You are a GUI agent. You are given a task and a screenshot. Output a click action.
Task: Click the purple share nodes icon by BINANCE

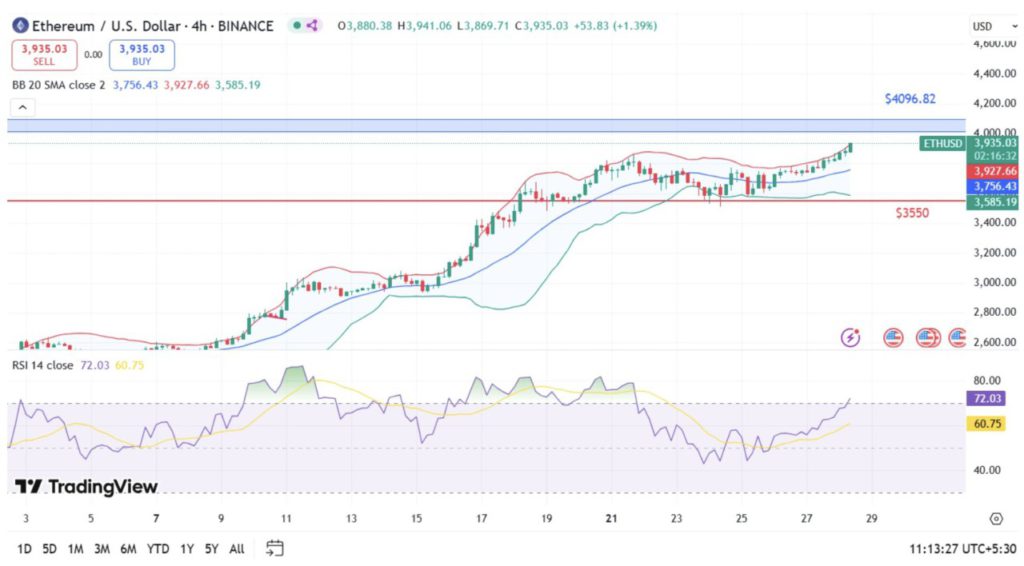[312, 26]
